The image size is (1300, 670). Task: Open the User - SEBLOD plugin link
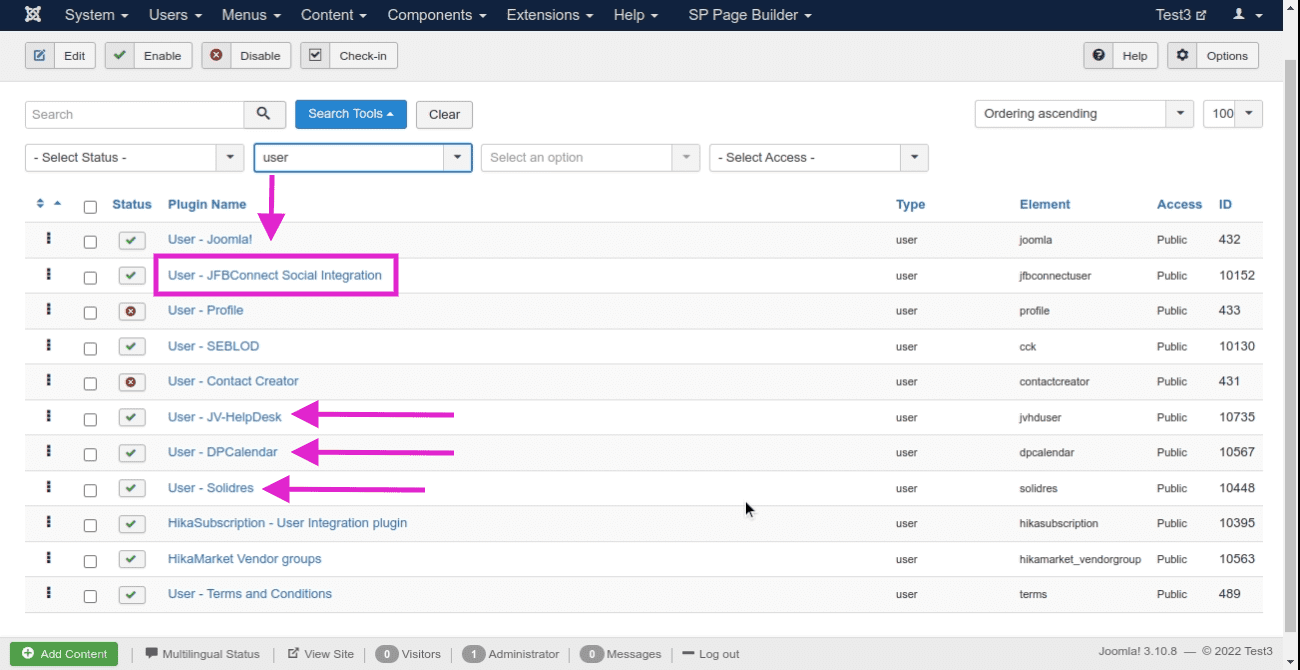[x=213, y=346]
